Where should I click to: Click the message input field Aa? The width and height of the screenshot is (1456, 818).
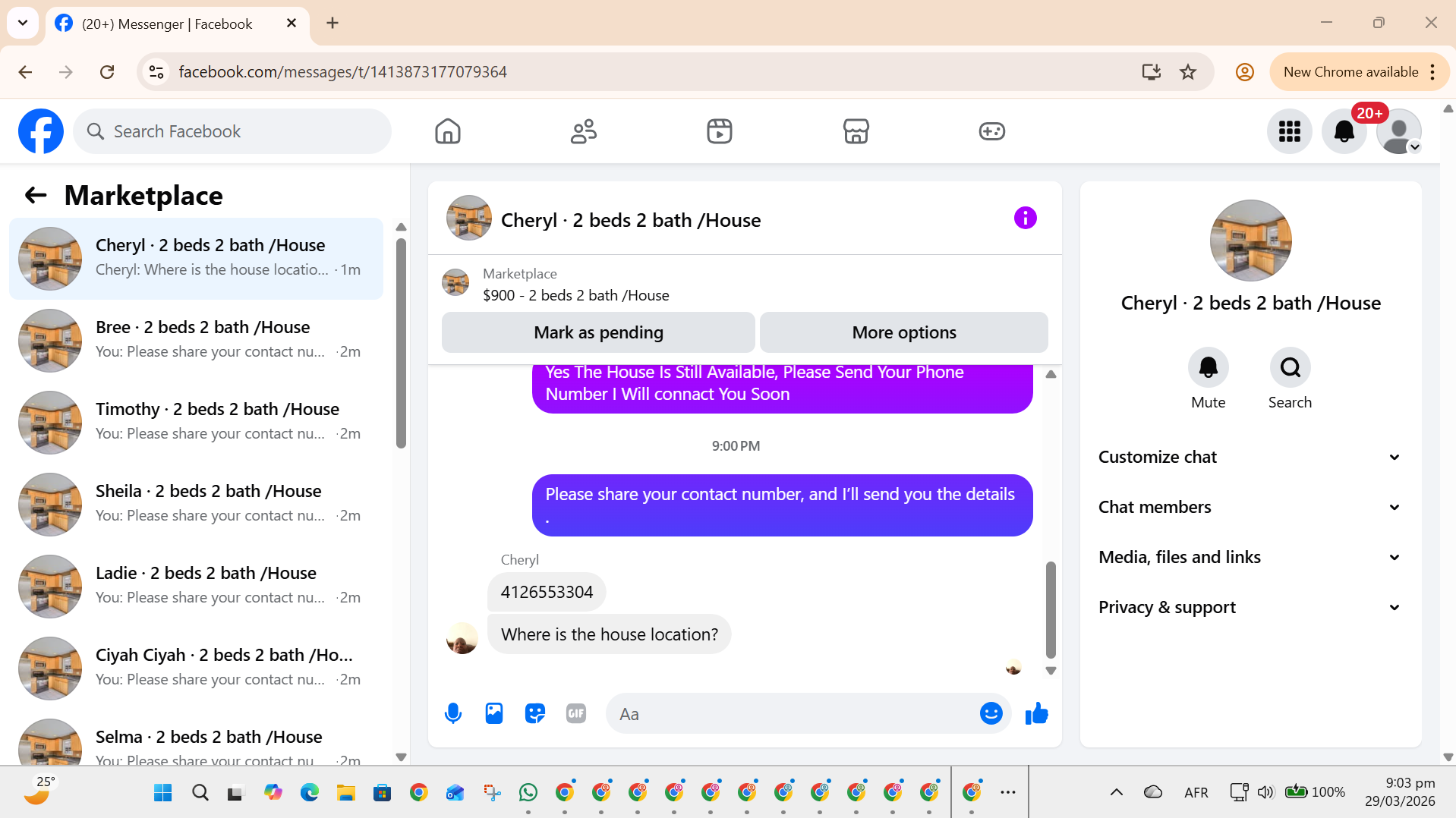pyautogui.click(x=793, y=714)
